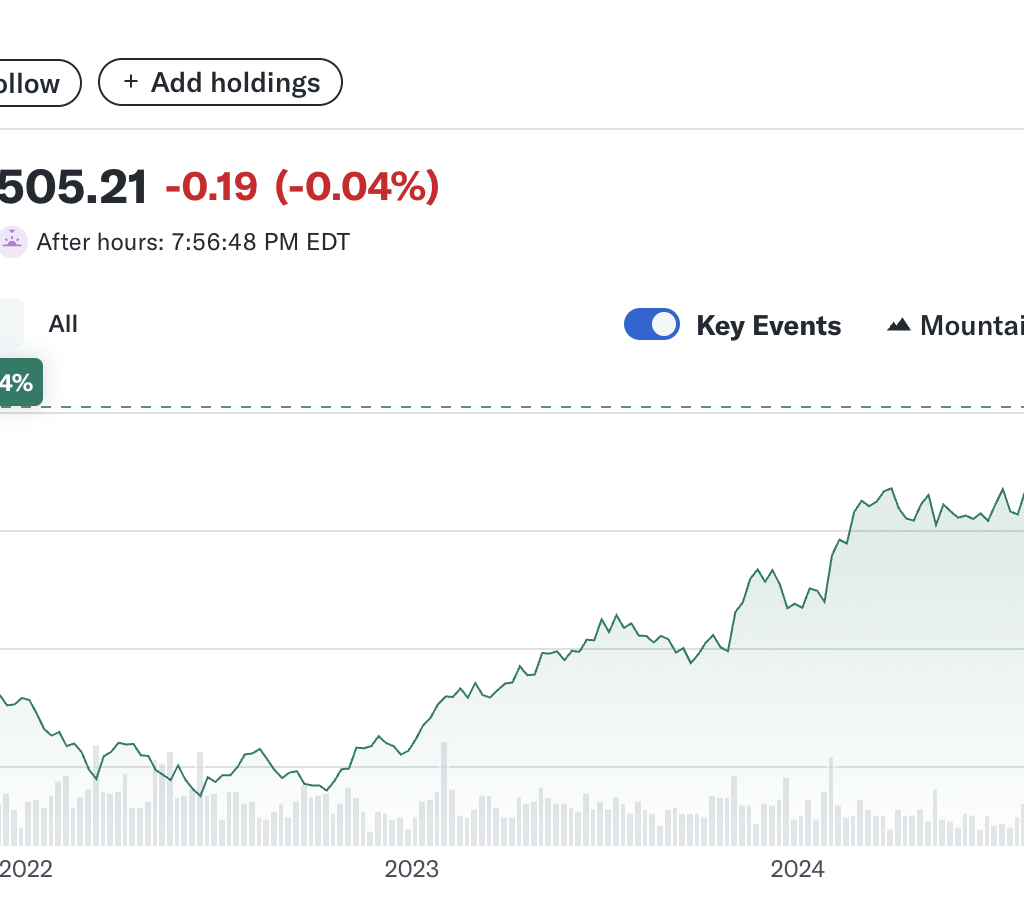Click the mountain chart type icon
The image size is (1024, 924).
(x=899, y=325)
